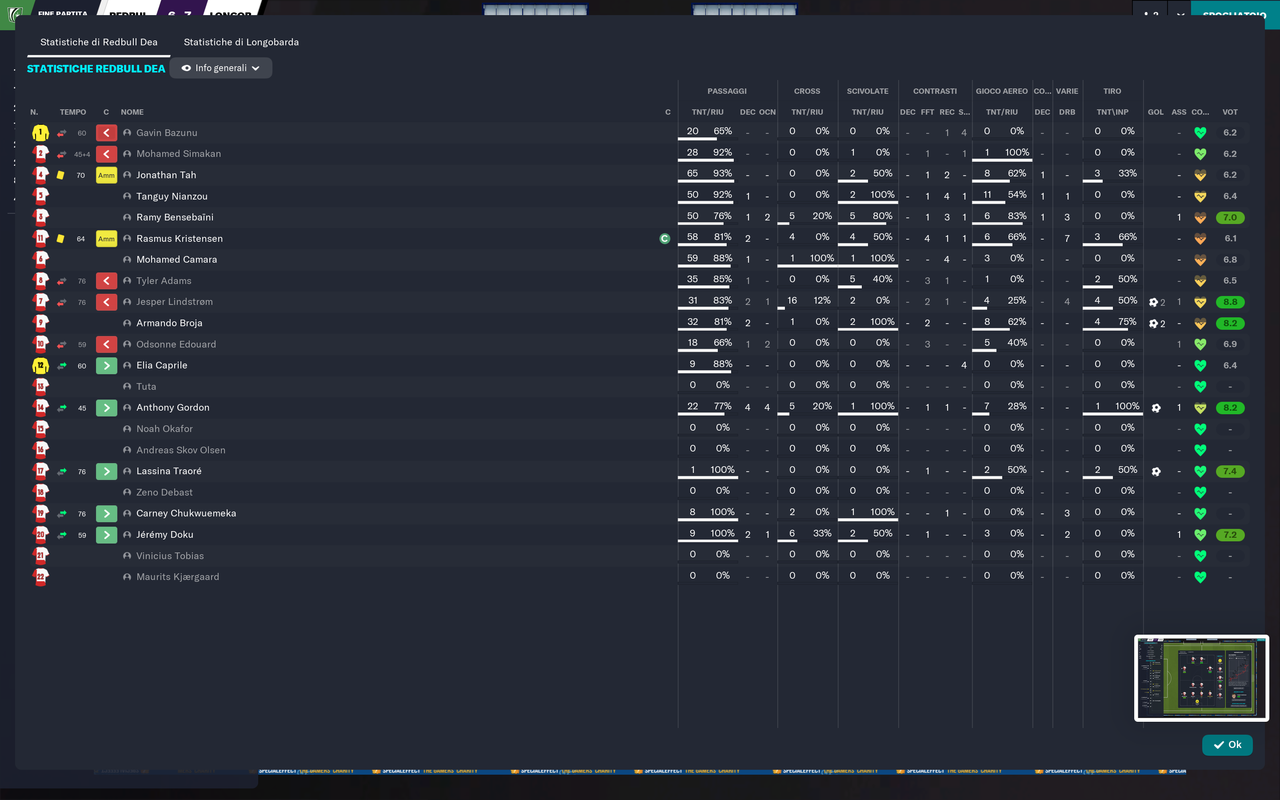Sort by the GOL column header
Image resolution: width=1280 pixels, height=800 pixels.
point(1156,112)
